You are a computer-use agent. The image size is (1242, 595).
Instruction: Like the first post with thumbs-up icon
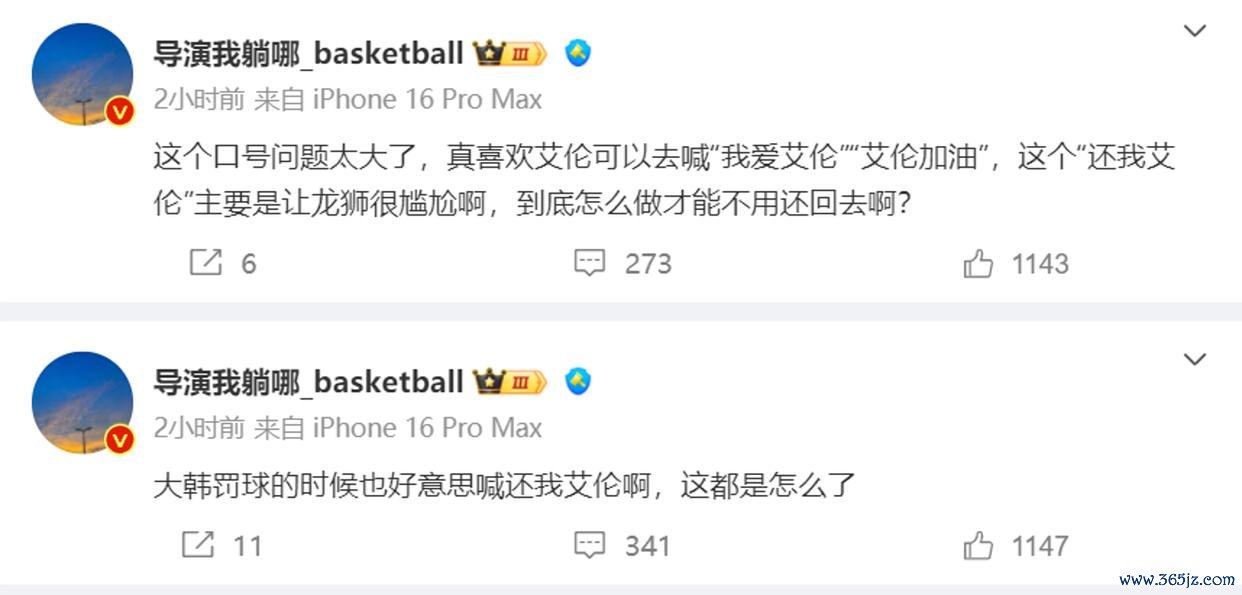pyautogui.click(x=977, y=263)
